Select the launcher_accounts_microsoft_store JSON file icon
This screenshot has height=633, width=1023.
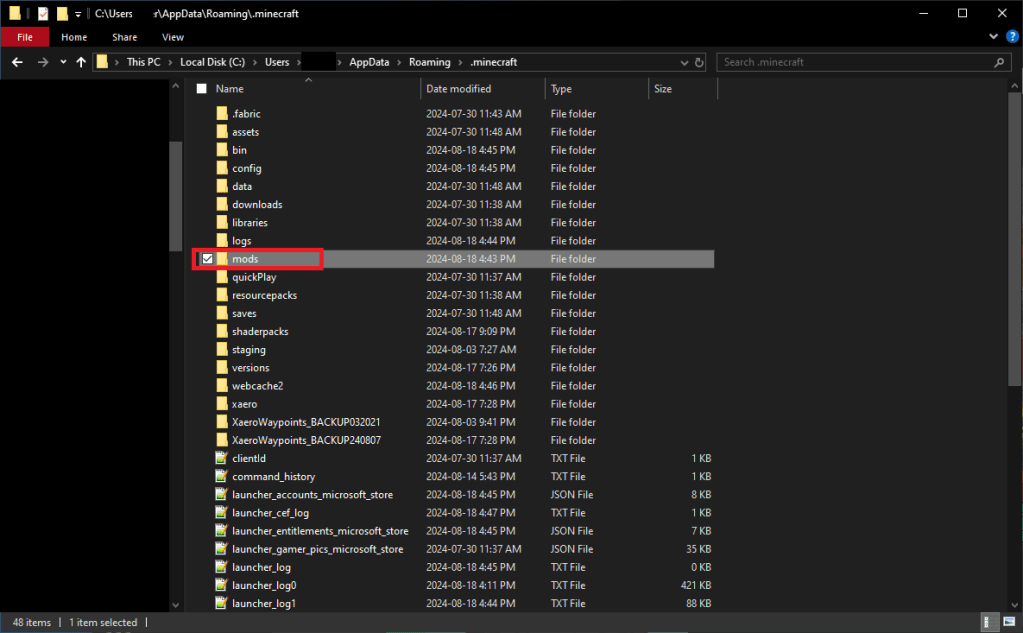pyautogui.click(x=222, y=494)
